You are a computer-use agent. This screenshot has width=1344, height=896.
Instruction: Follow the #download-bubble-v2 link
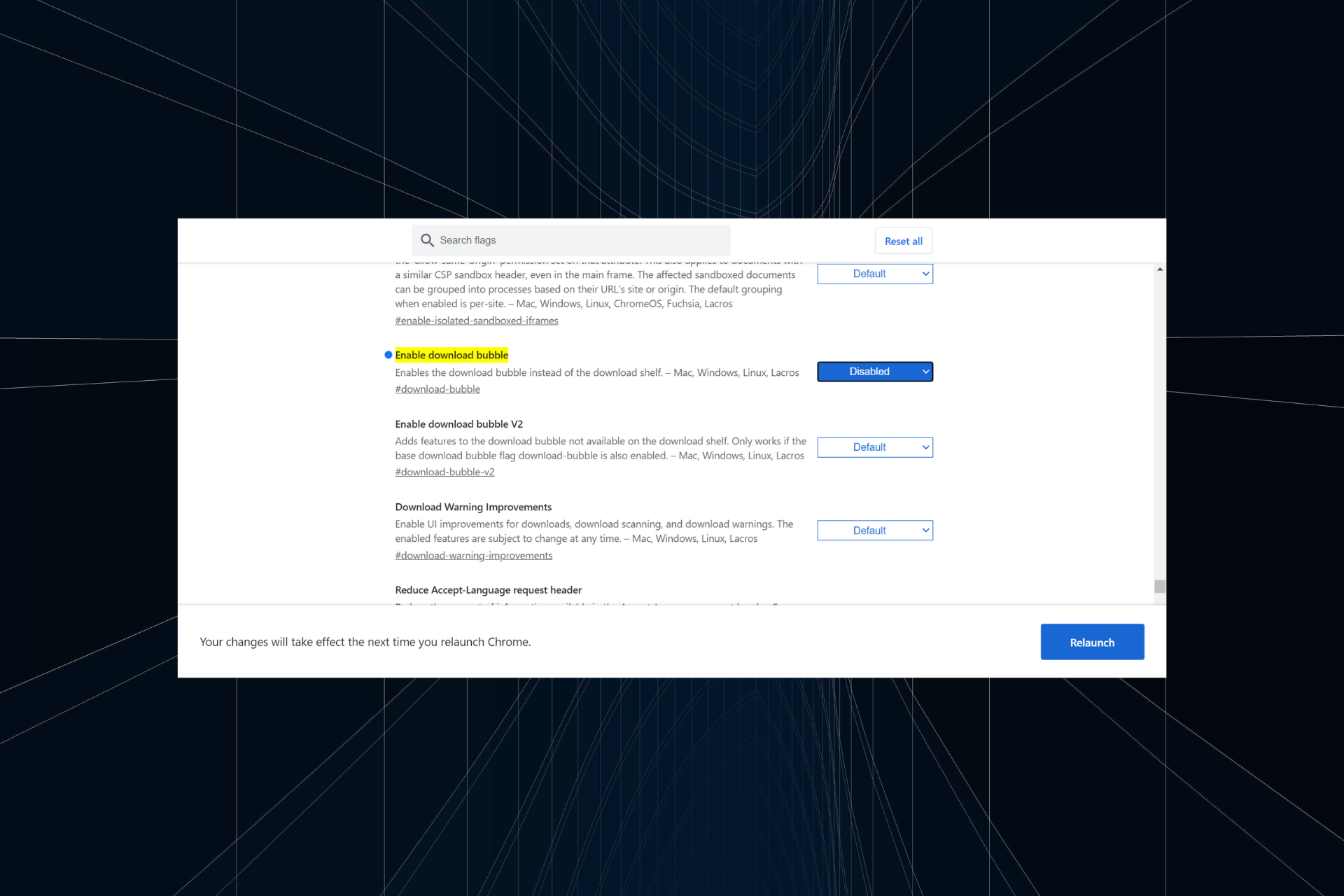(x=444, y=472)
